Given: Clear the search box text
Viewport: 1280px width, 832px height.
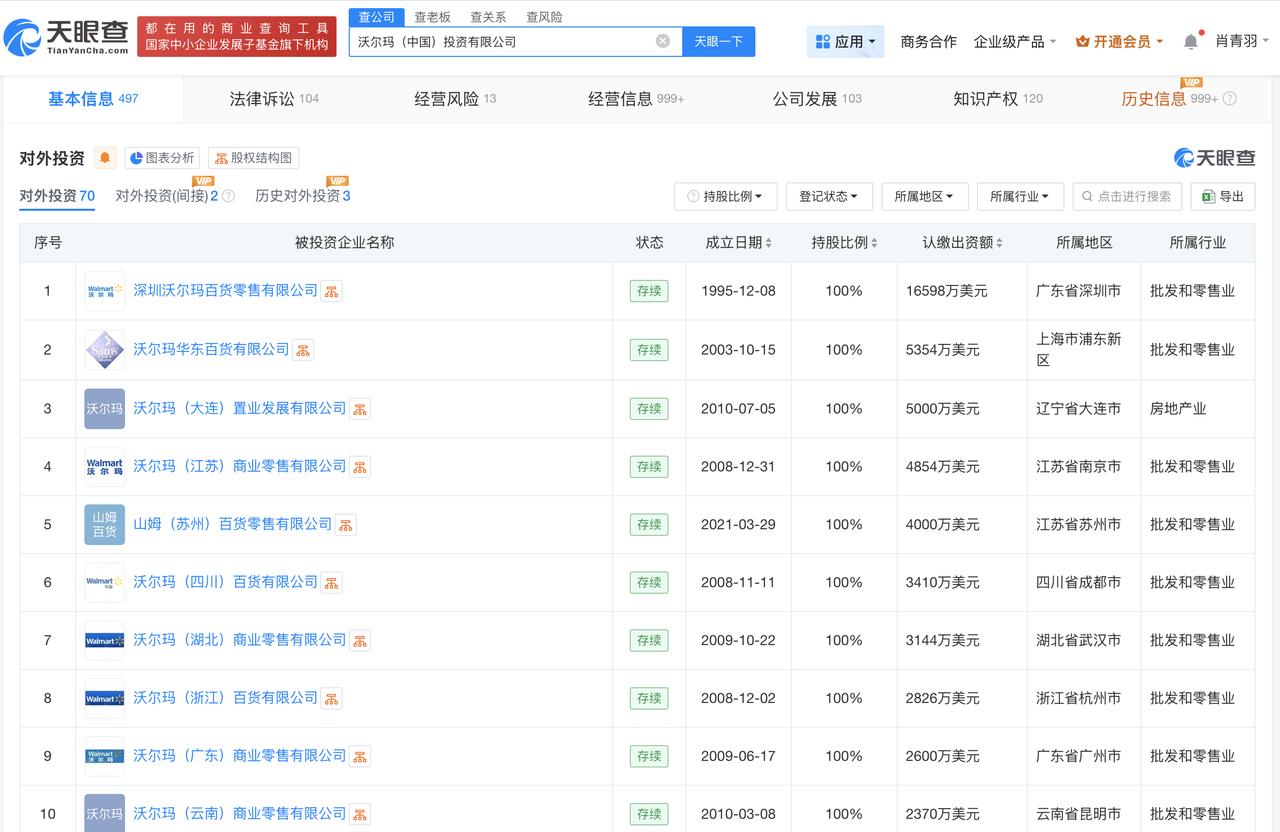Looking at the screenshot, I should (663, 41).
